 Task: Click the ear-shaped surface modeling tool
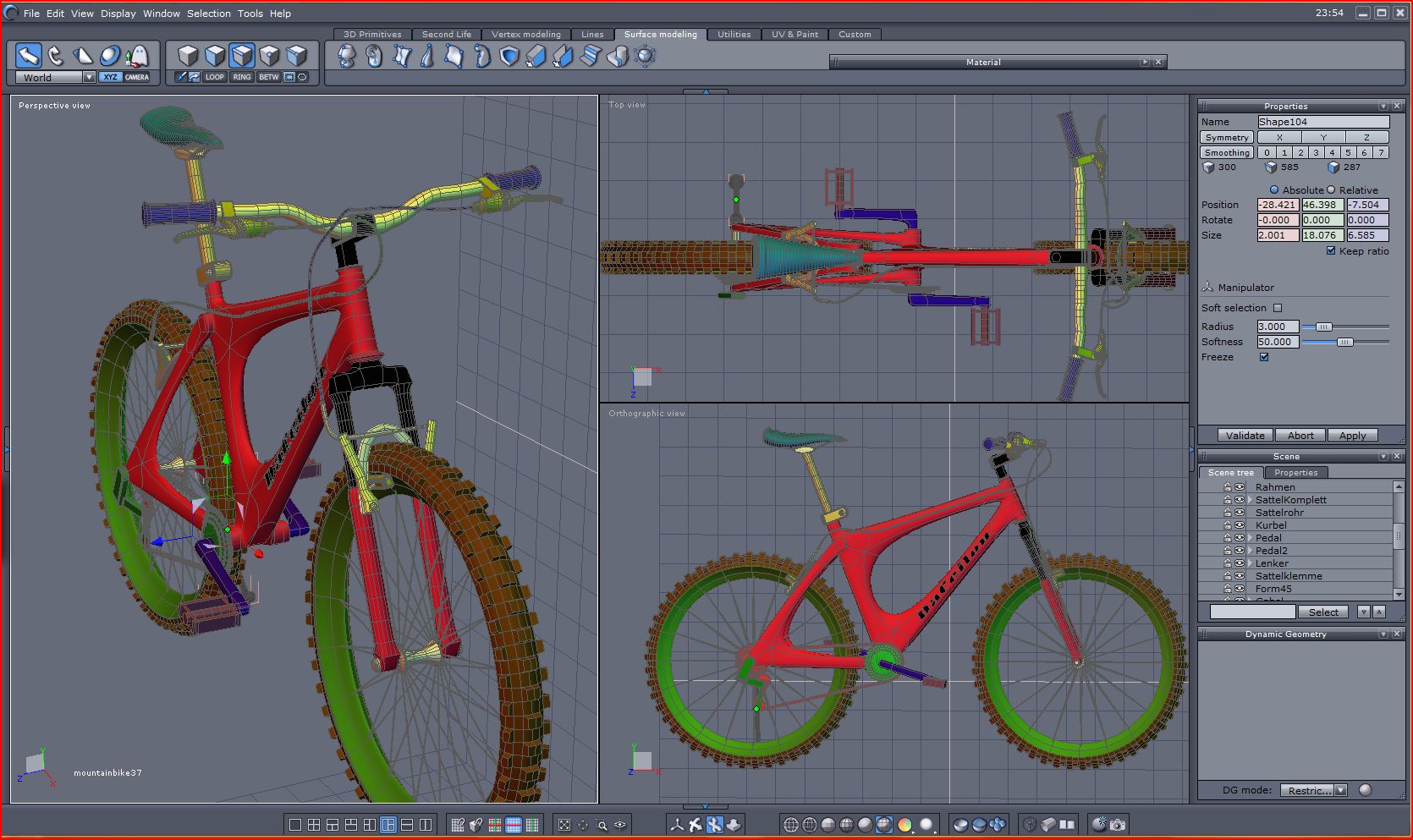coord(374,56)
